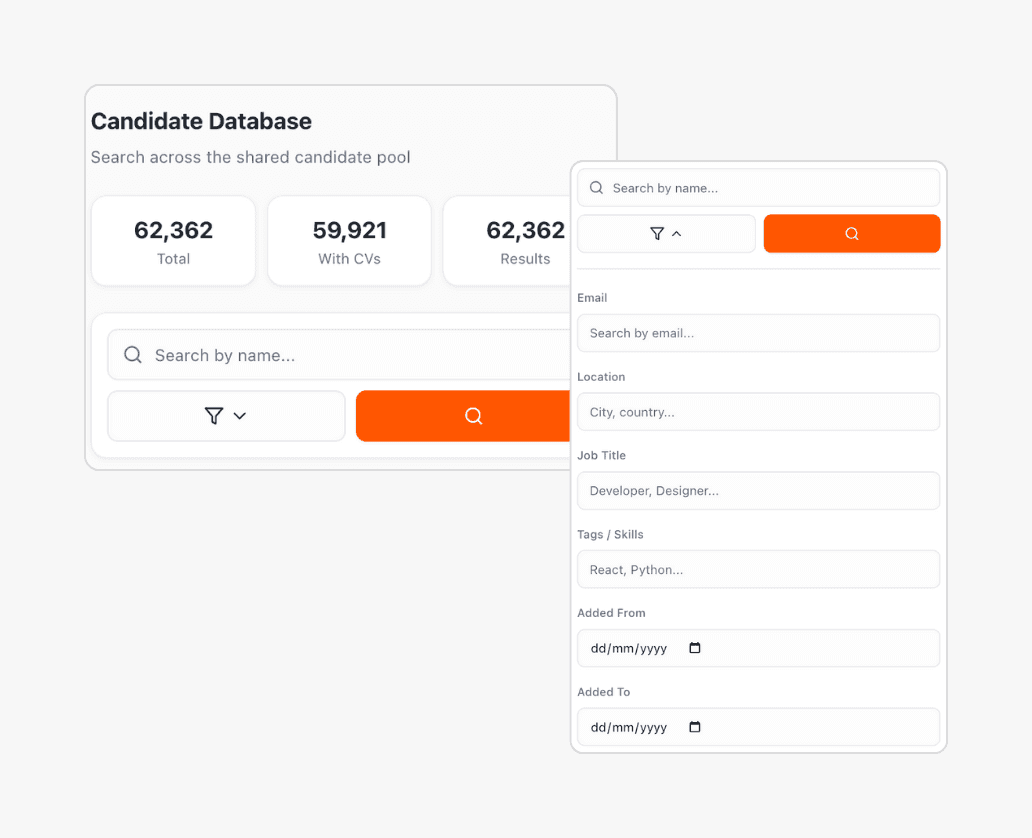Open calendar picker icon for Added From
This screenshot has height=838, width=1032.
[x=694, y=648]
